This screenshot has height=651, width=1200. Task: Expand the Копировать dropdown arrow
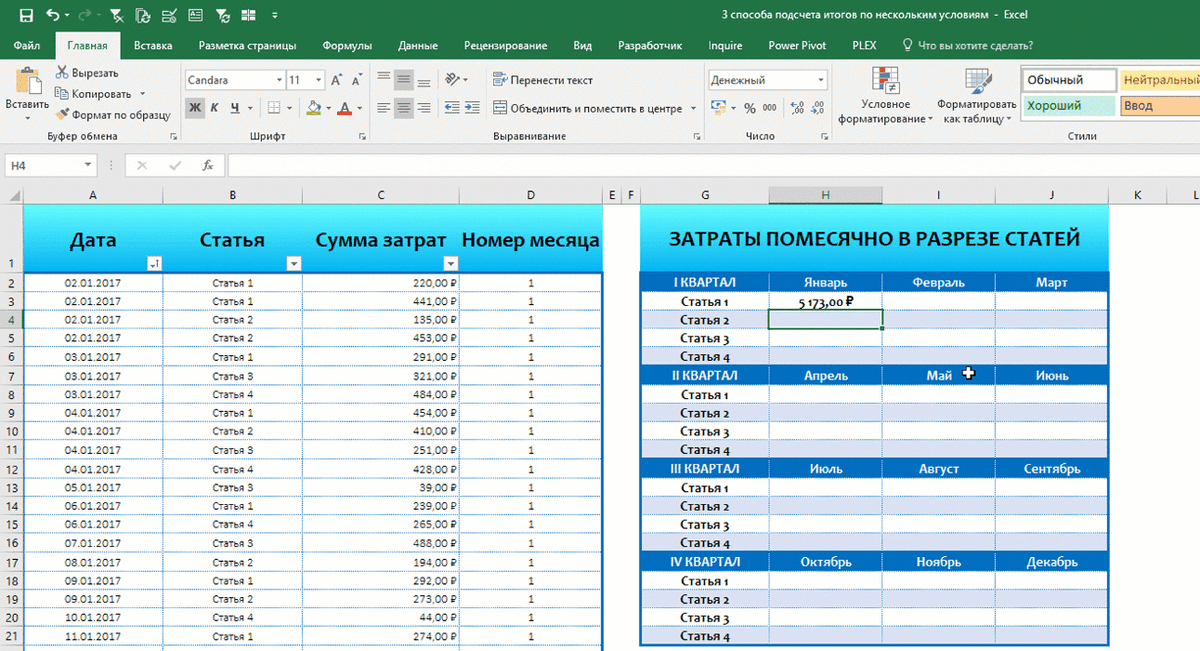pos(143,94)
